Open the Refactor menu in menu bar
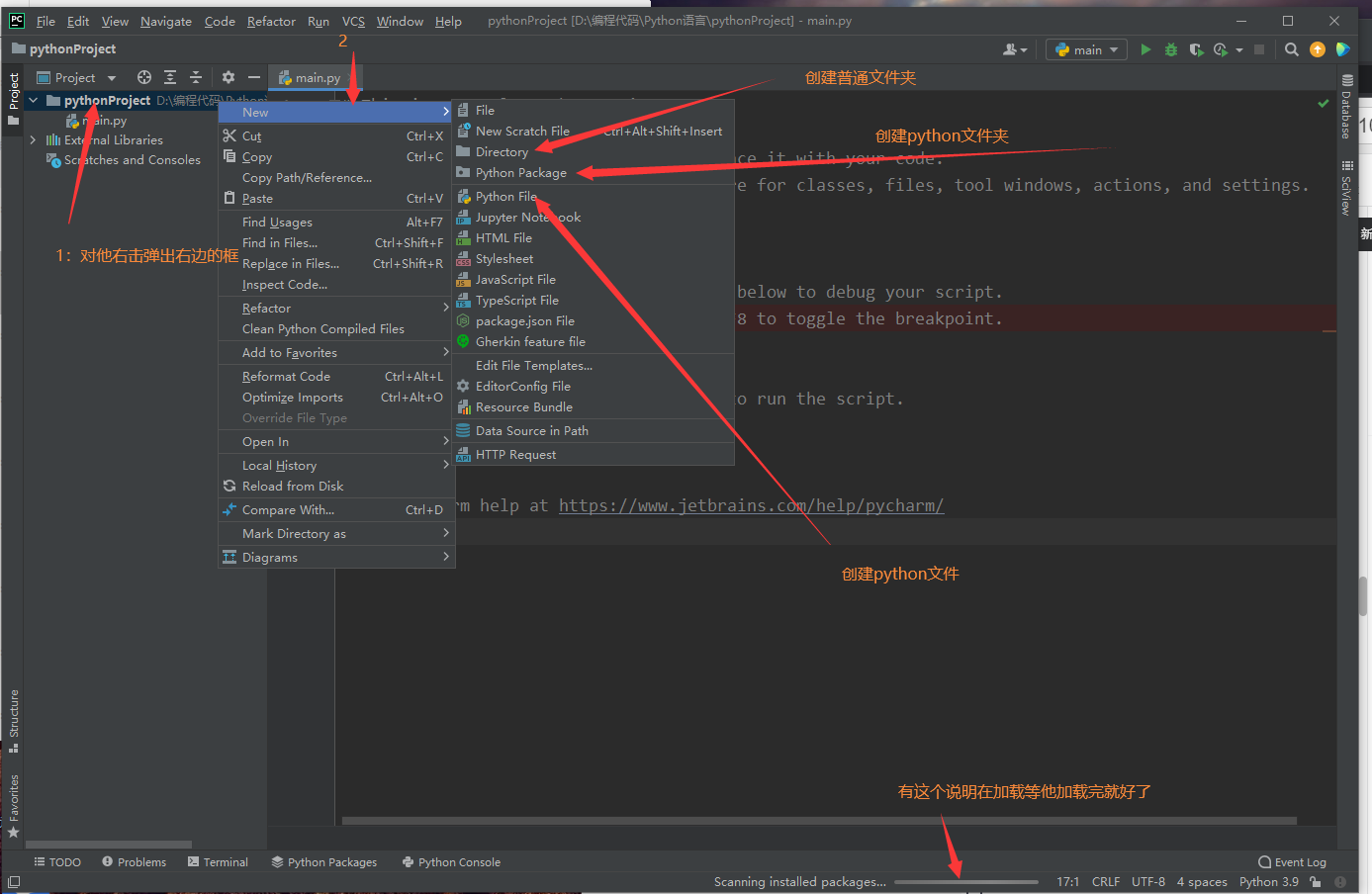Viewport: 1372px width, 894px height. (x=271, y=21)
